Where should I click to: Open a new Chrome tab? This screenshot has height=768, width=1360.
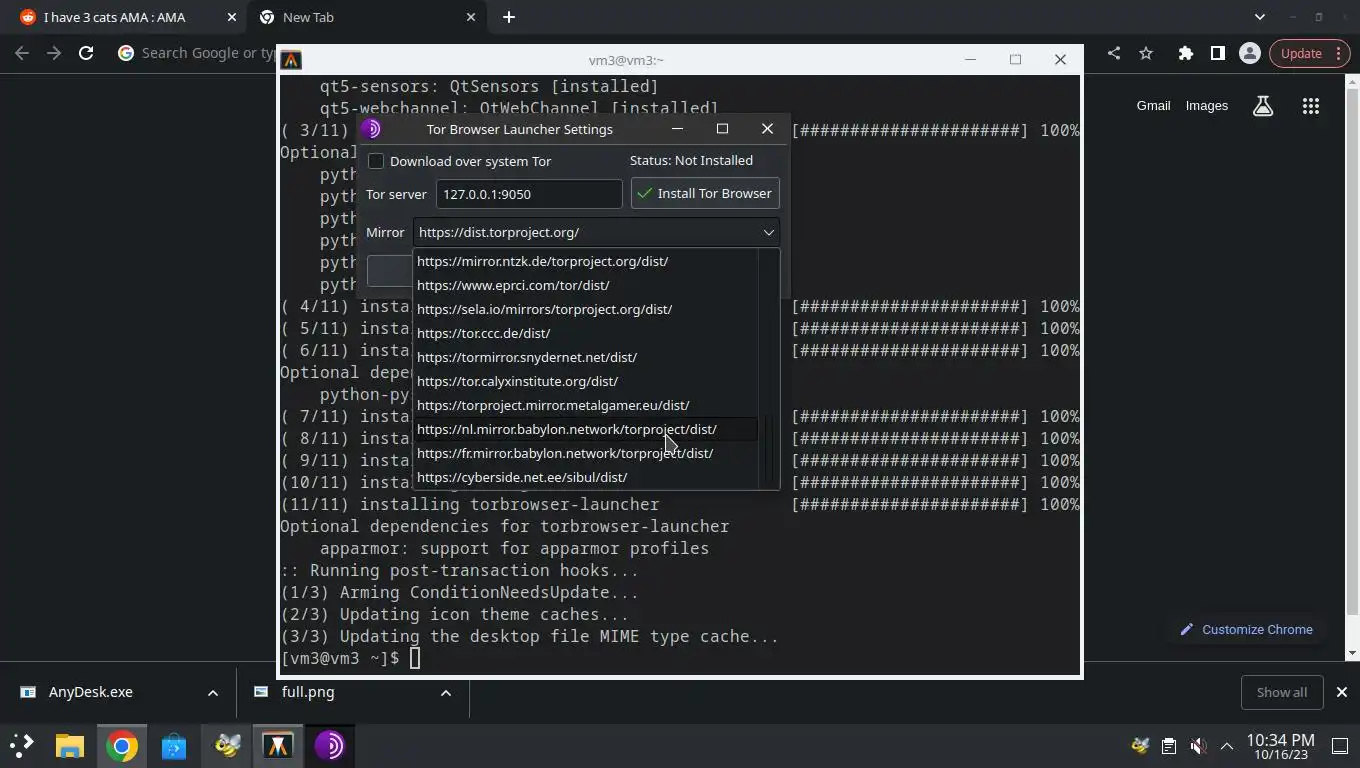pyautogui.click(x=509, y=17)
